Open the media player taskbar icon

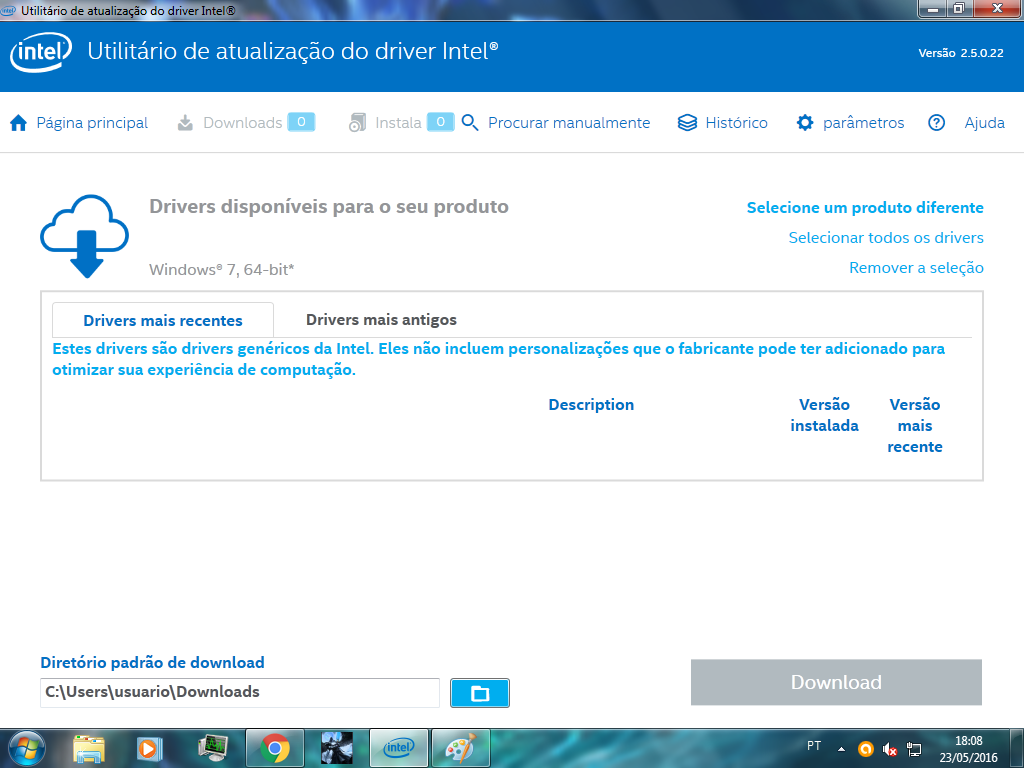[x=149, y=748]
